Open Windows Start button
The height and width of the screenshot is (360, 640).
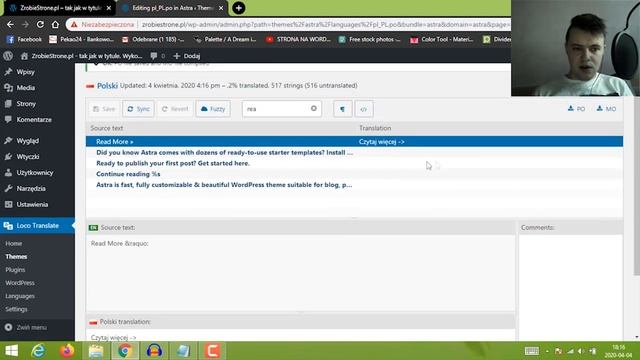point(11,351)
